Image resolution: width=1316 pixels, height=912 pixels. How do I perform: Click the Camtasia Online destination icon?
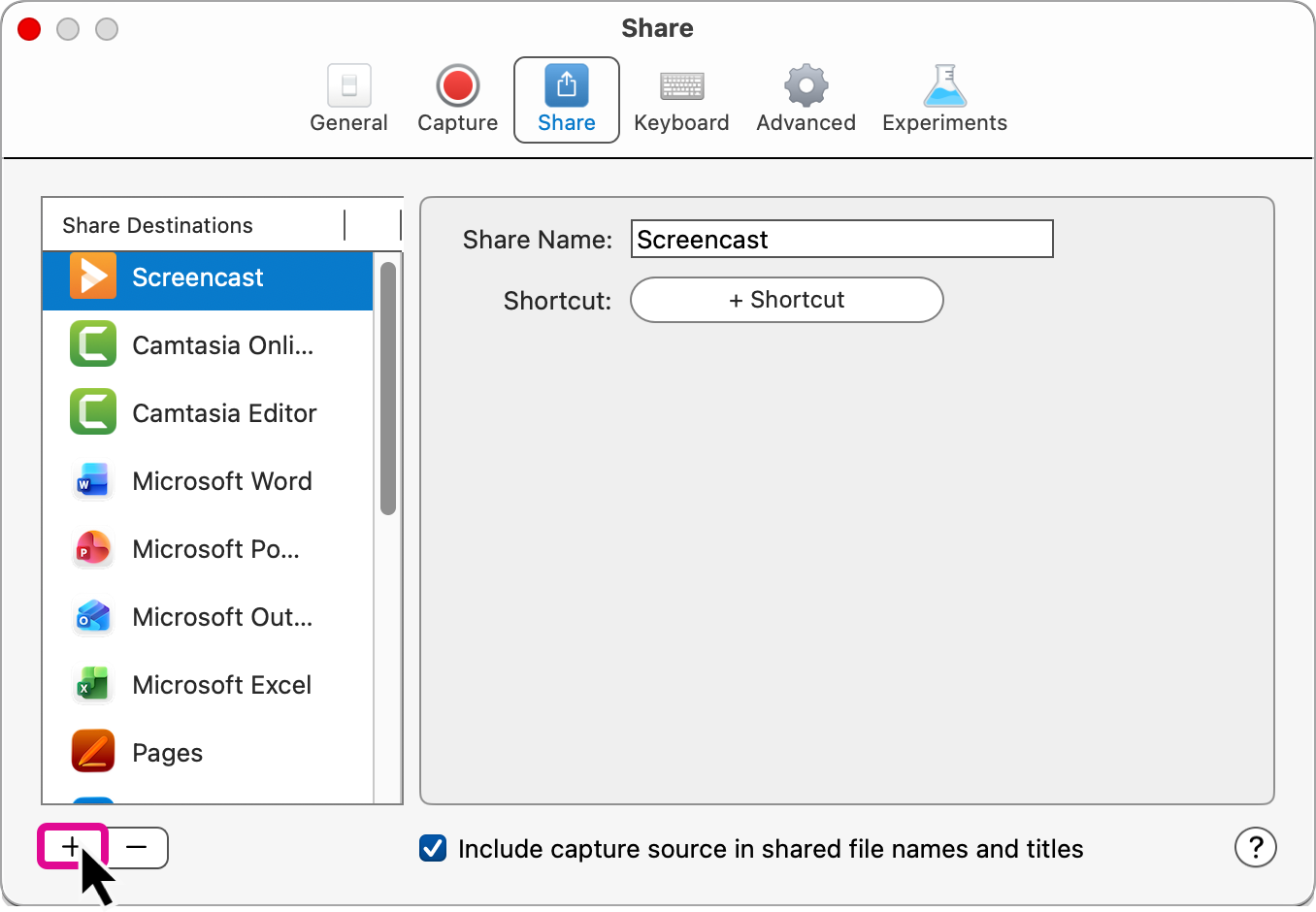tap(93, 344)
